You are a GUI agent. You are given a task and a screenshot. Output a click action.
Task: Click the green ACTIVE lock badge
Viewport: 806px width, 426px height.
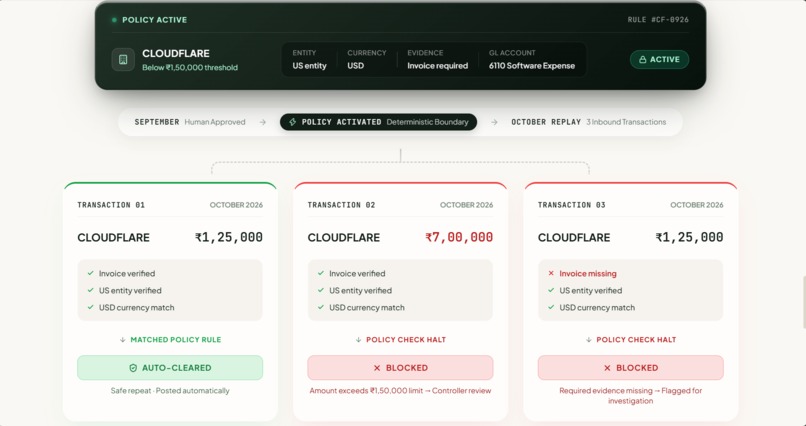click(x=659, y=60)
